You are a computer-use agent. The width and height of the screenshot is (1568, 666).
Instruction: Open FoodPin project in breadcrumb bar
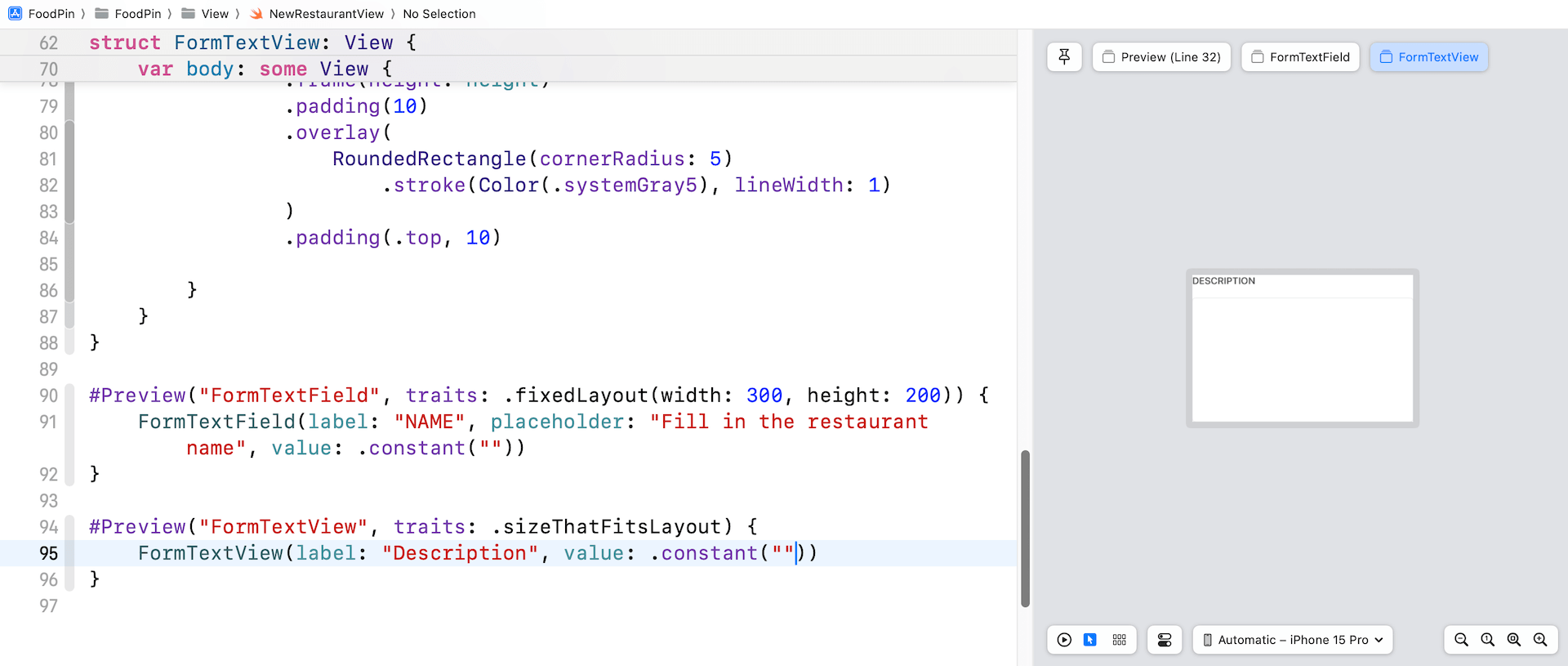pyautogui.click(x=51, y=14)
